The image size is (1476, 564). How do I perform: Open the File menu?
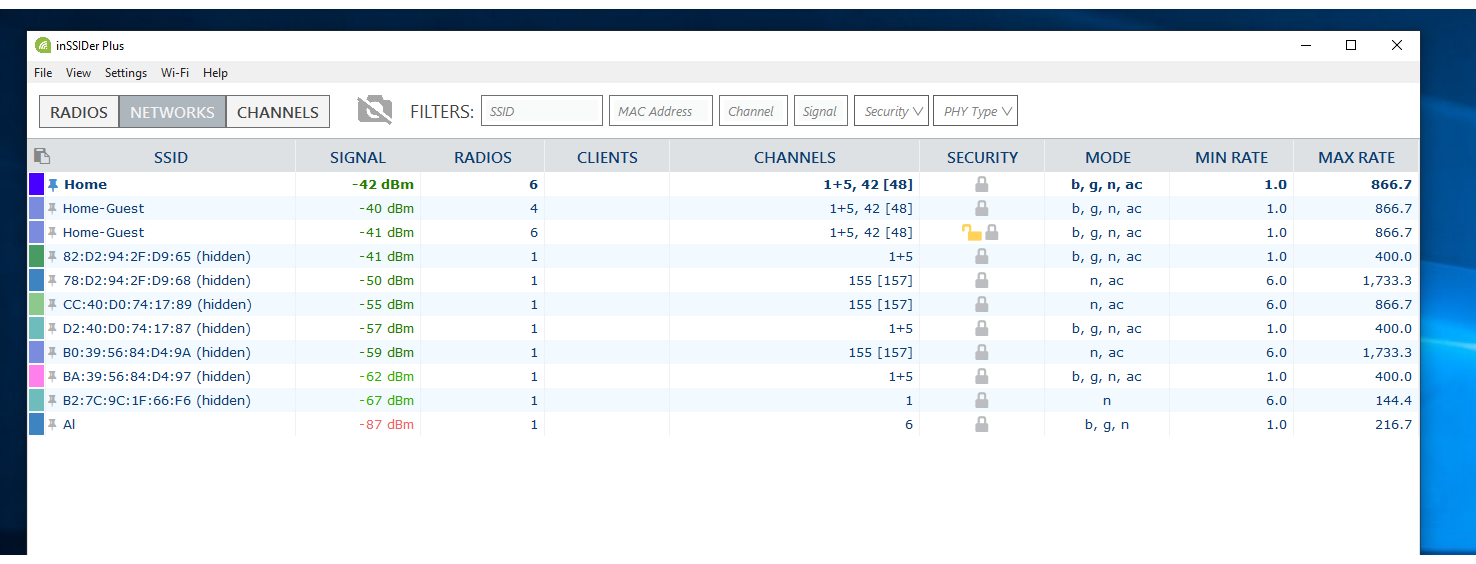pos(43,73)
